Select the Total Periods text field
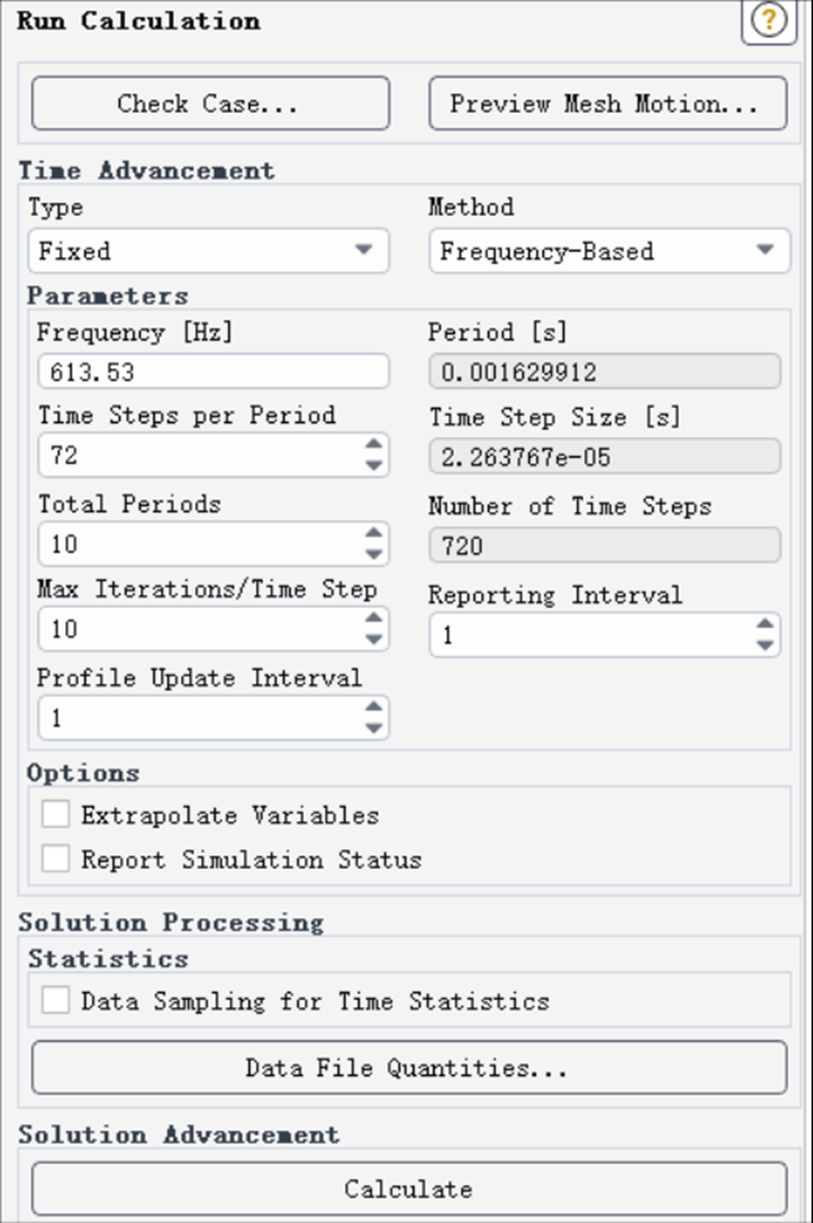Viewport: 813px width, 1223px height. pos(200,544)
